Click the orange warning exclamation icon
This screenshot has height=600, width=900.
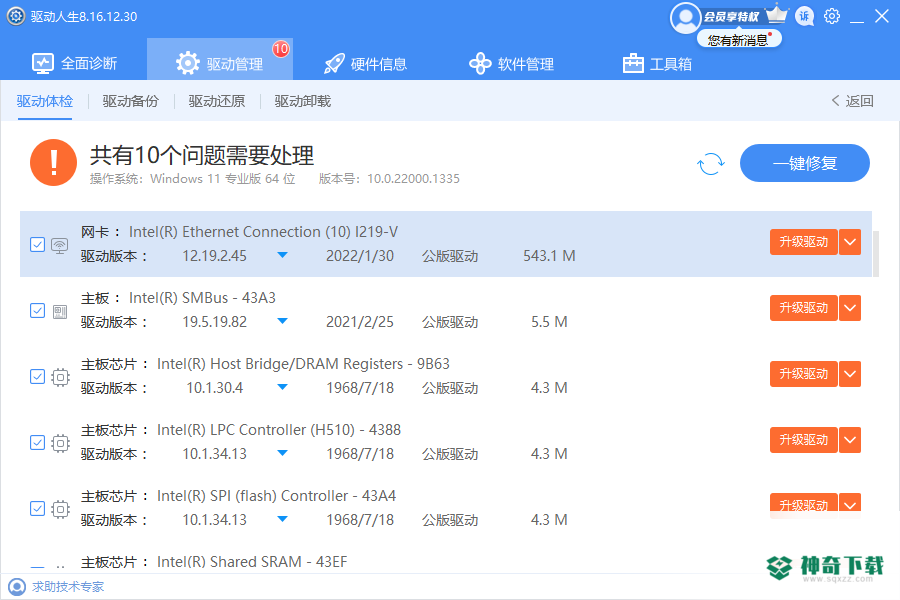tap(53, 162)
